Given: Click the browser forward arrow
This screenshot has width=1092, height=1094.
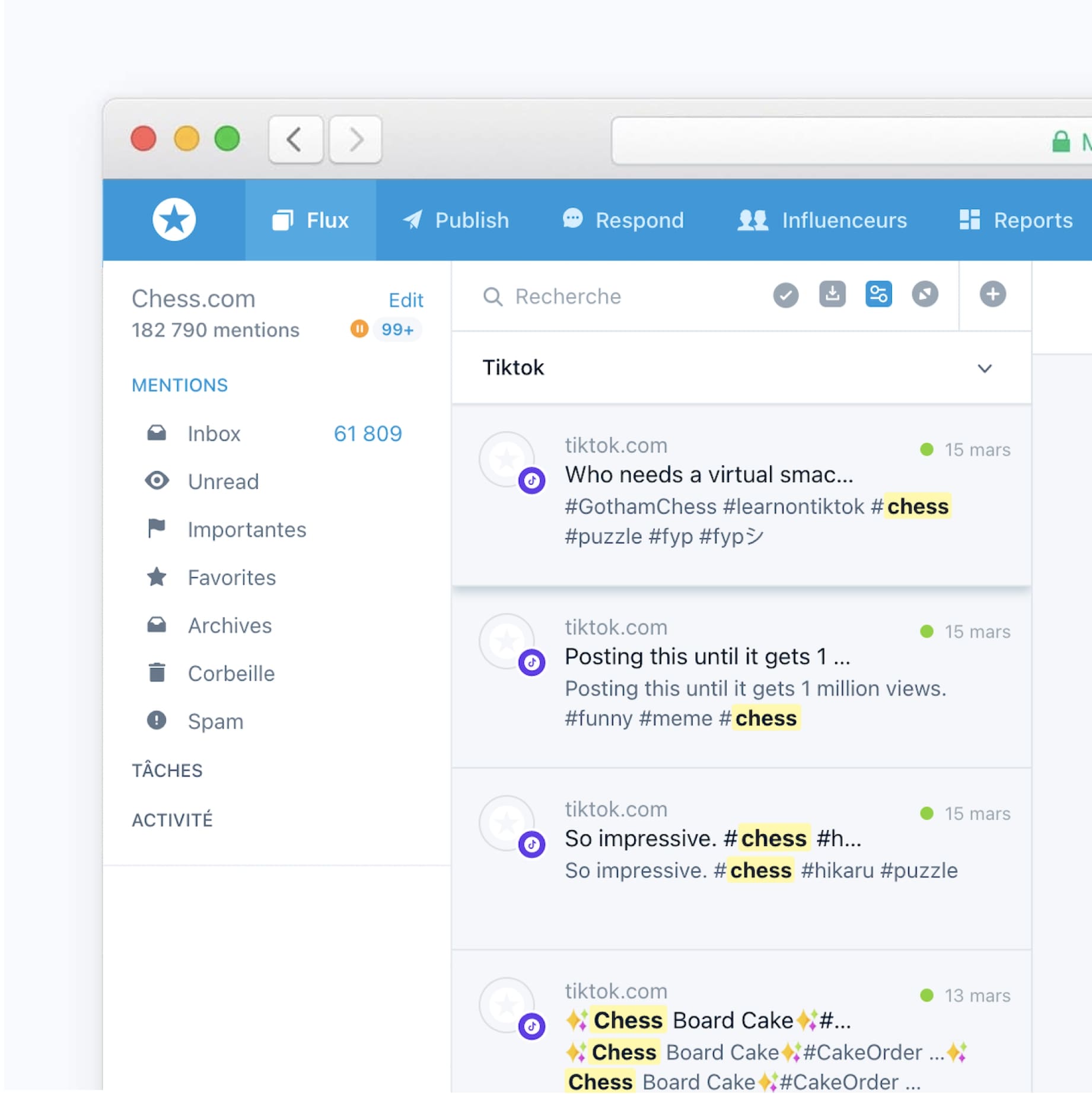Looking at the screenshot, I should pyautogui.click(x=355, y=140).
